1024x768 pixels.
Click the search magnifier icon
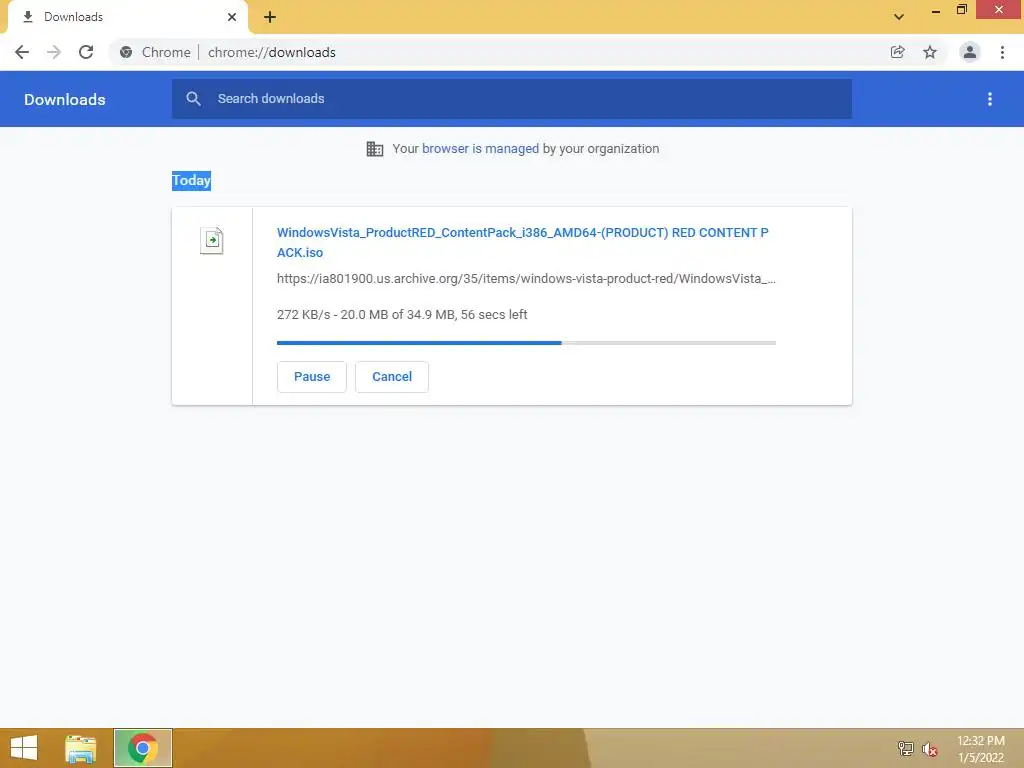(193, 99)
